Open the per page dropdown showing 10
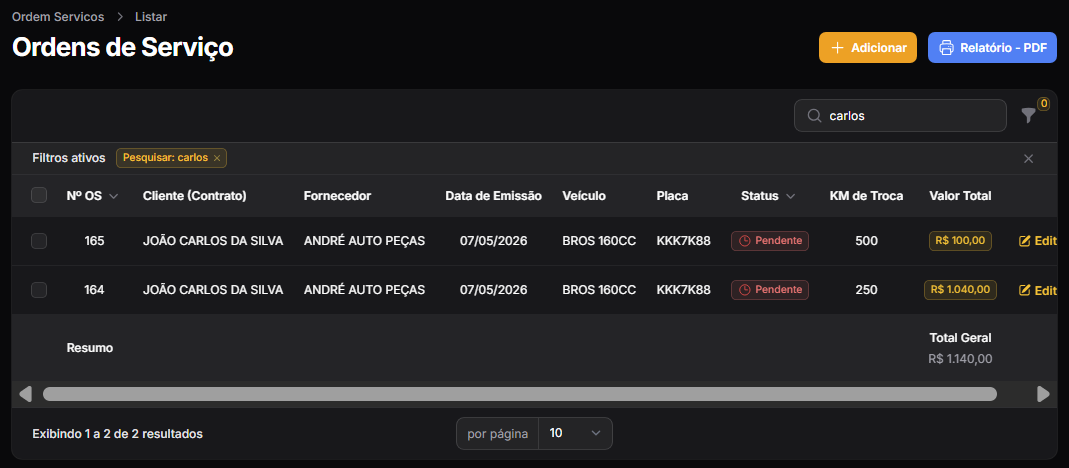This screenshot has width=1069, height=468. tap(575, 433)
